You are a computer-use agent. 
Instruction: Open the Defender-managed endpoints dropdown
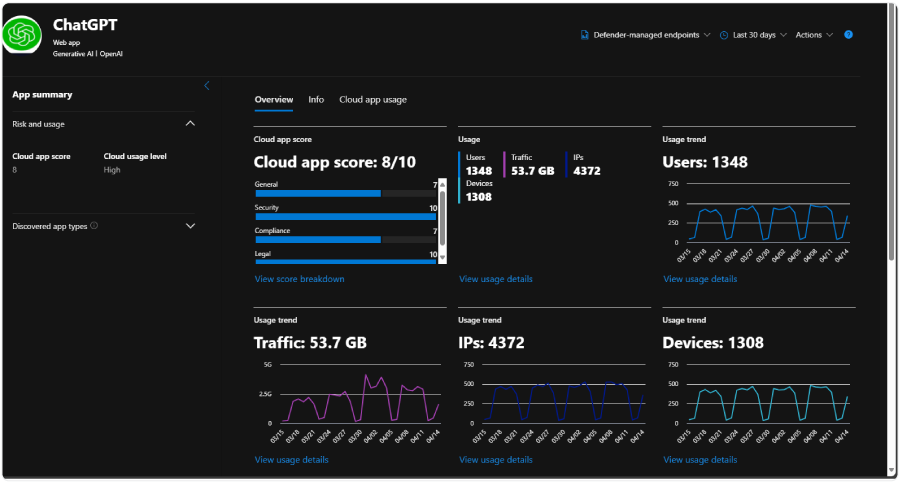tap(646, 35)
